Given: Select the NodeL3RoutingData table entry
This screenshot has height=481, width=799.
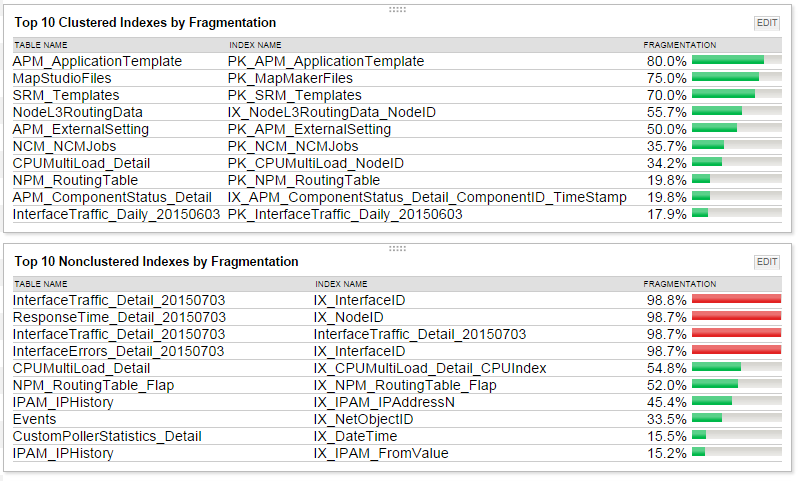Looking at the screenshot, I should click(x=77, y=112).
